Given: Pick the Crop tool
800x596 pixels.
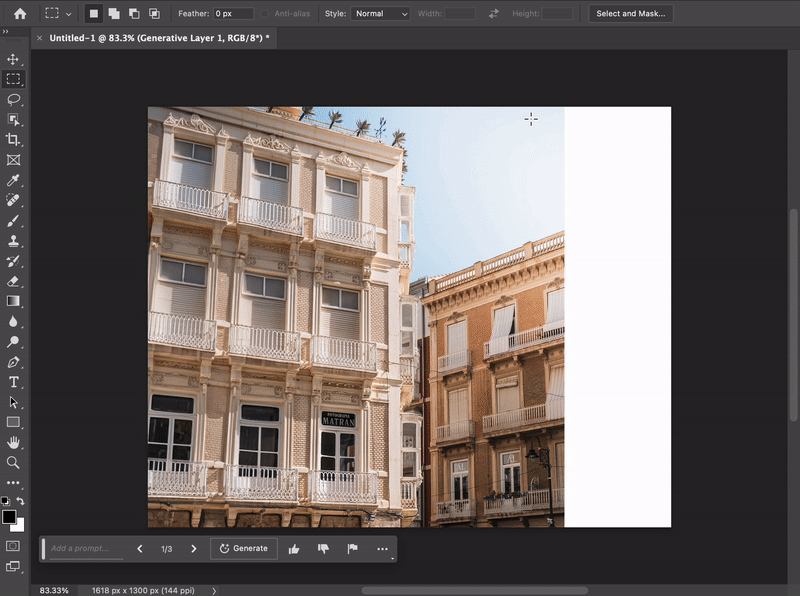Looking at the screenshot, I should click(13, 140).
